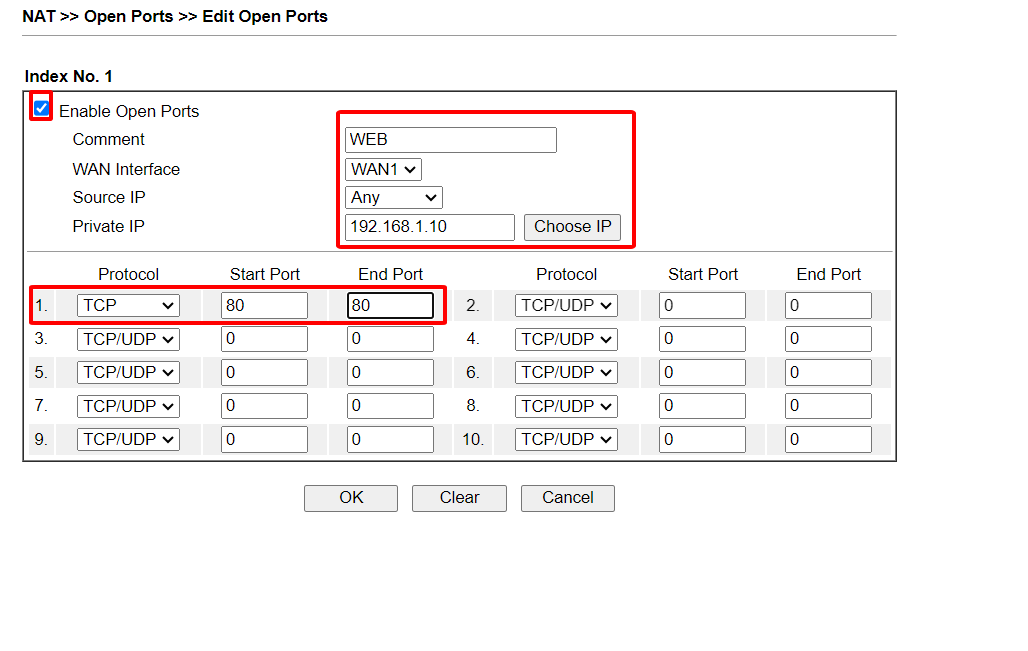The height and width of the screenshot is (651, 1028).
Task: Click the Comment field containing WEB
Action: 450,140
